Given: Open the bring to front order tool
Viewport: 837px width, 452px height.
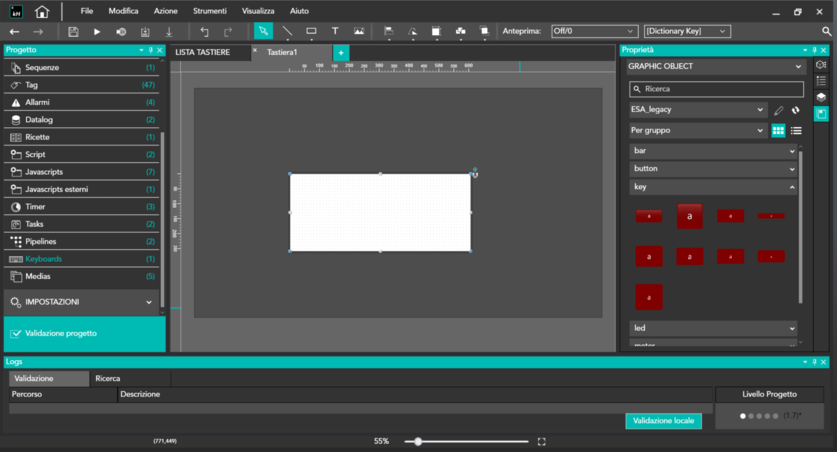Looking at the screenshot, I should pyautogui.click(x=484, y=32).
